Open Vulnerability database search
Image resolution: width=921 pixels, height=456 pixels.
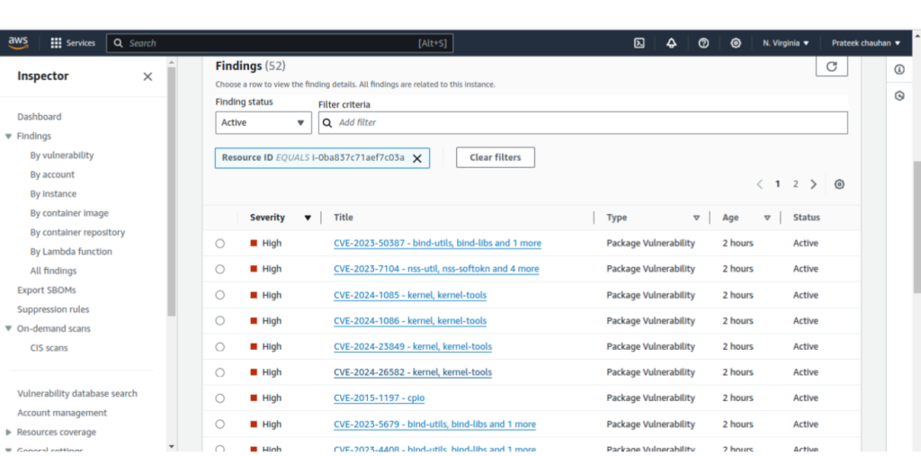click(x=77, y=394)
